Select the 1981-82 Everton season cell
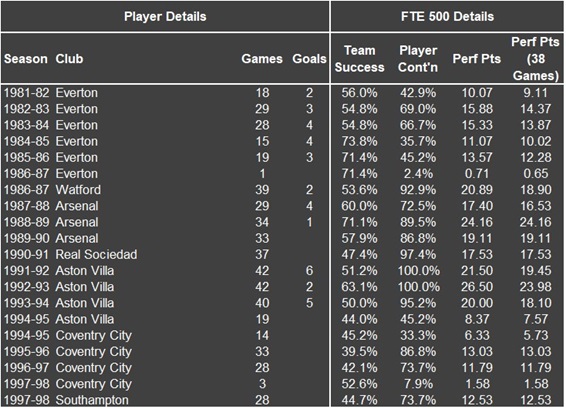 click(26, 93)
